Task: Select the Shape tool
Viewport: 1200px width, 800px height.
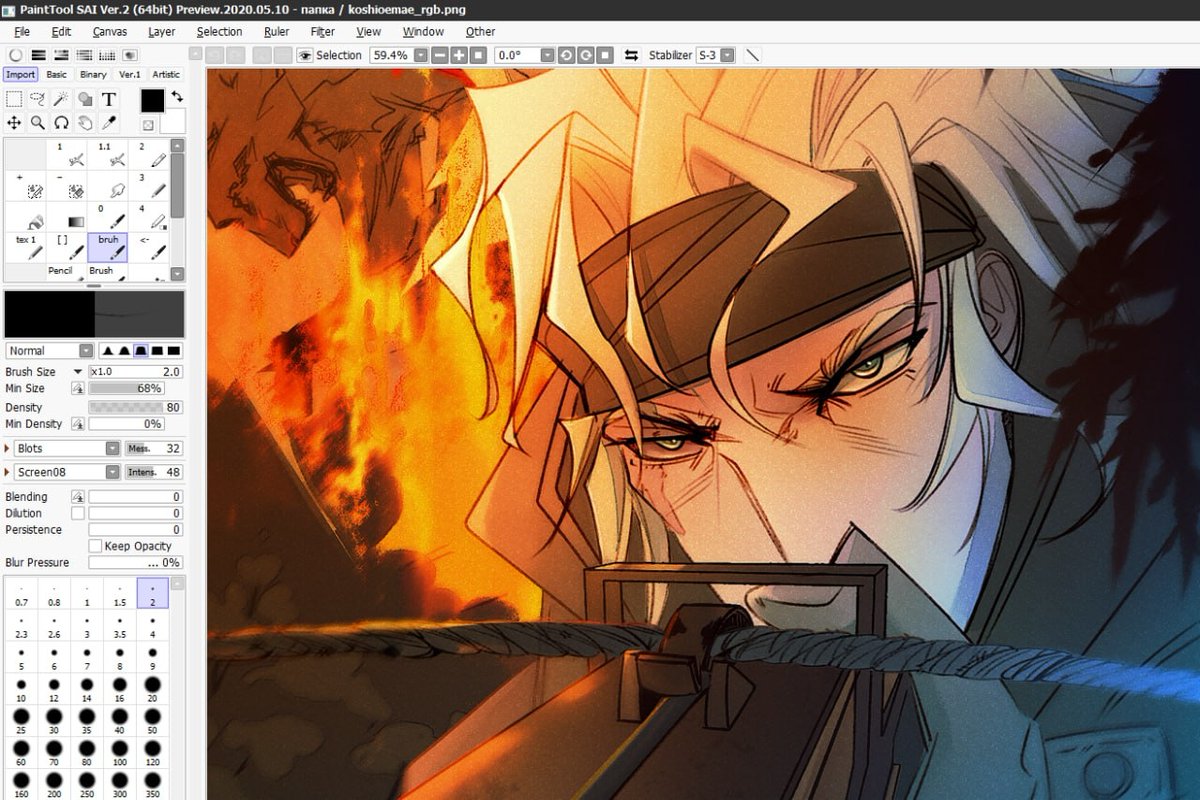Action: [86, 99]
